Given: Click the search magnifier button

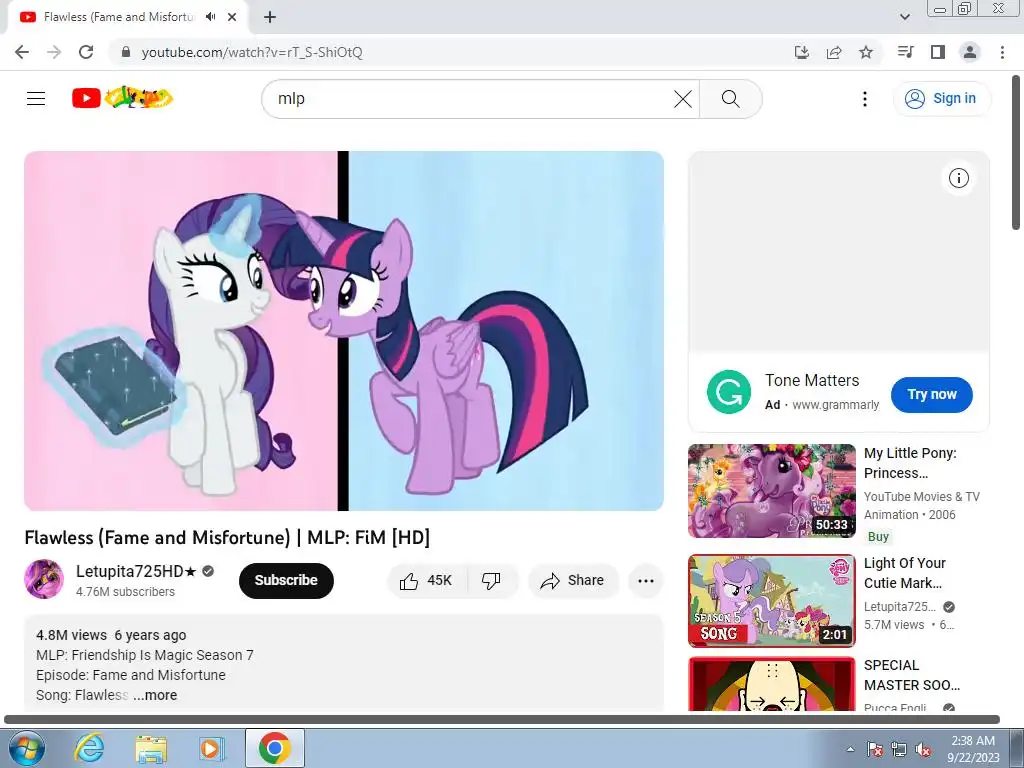Looking at the screenshot, I should (731, 99).
